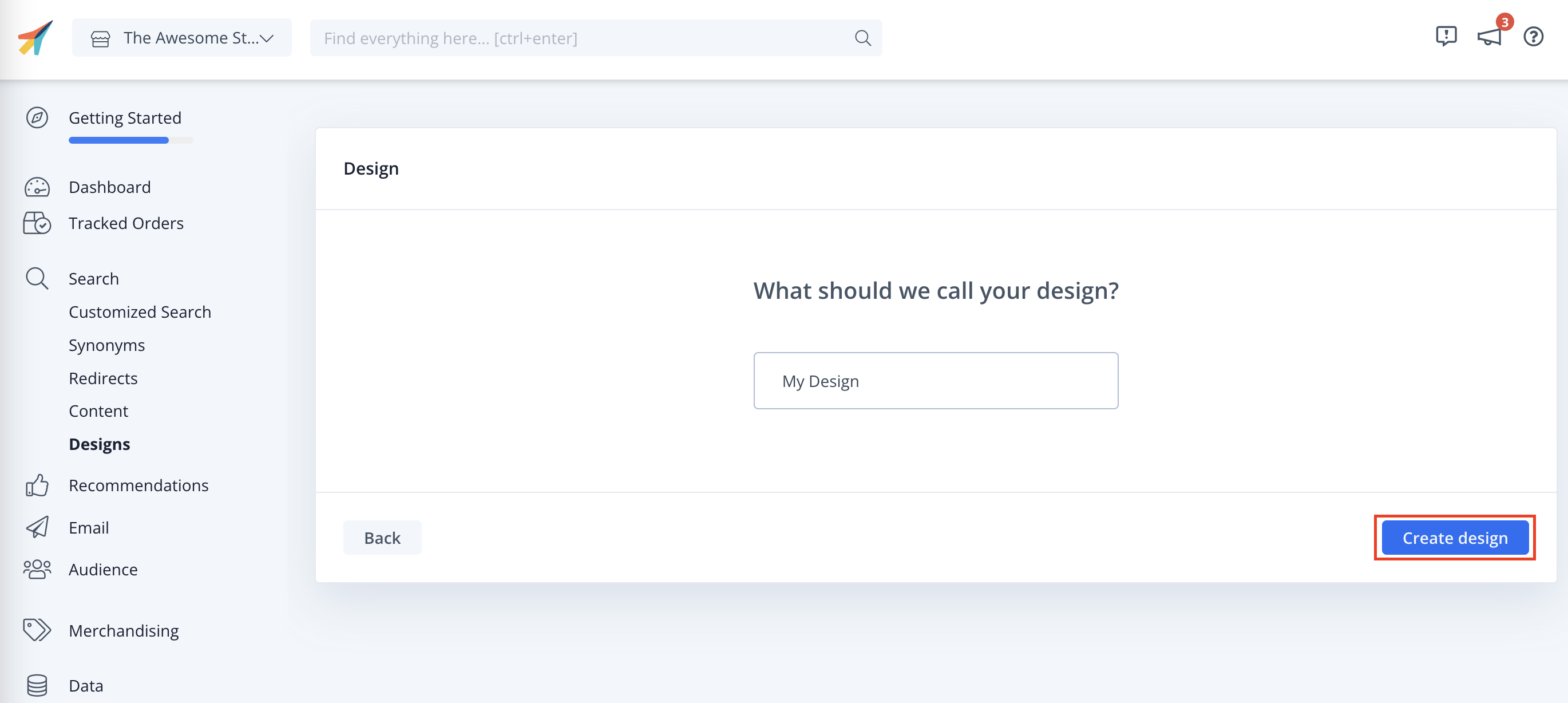The width and height of the screenshot is (1568, 703).
Task: Open the Data database icon
Action: (37, 685)
